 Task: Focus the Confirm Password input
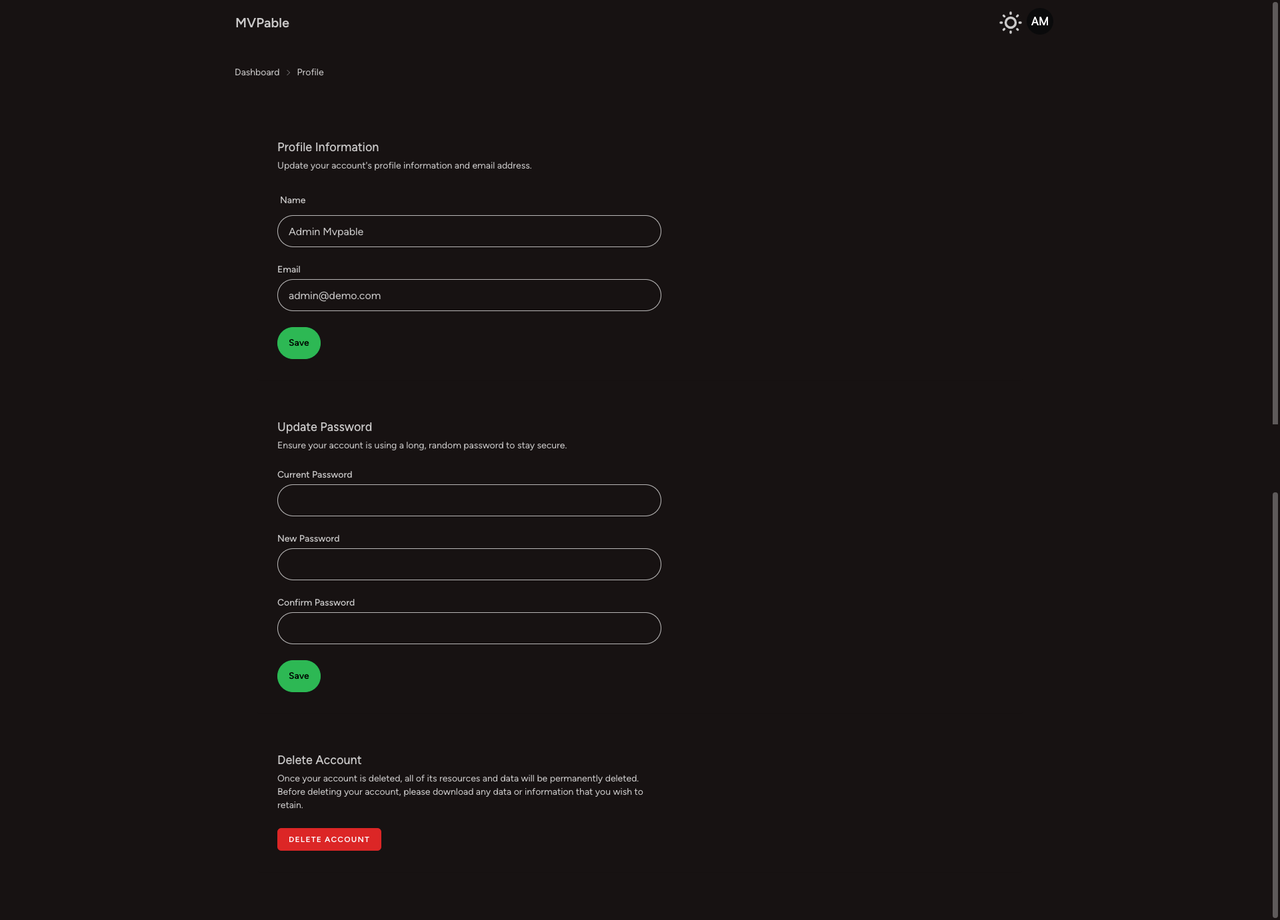coord(468,628)
